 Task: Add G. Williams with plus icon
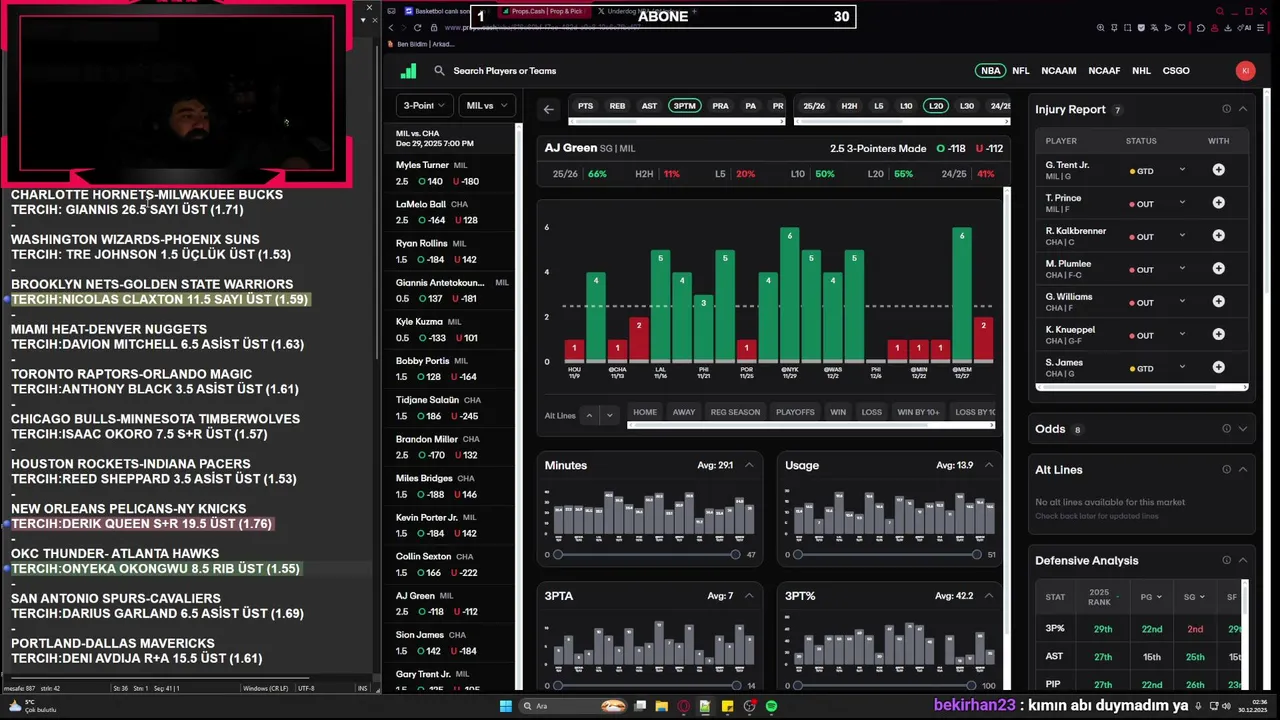(x=1218, y=302)
